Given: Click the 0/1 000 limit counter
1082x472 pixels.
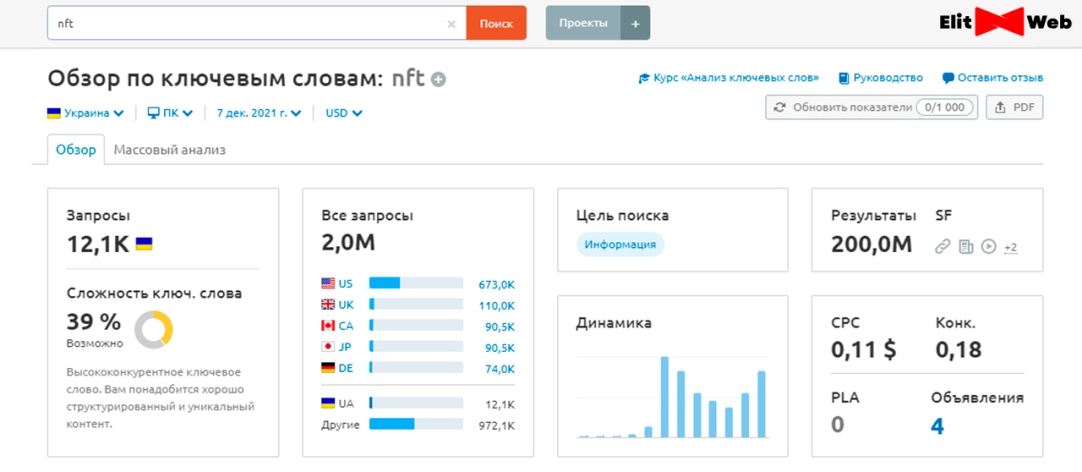Looking at the screenshot, I should click(945, 108).
